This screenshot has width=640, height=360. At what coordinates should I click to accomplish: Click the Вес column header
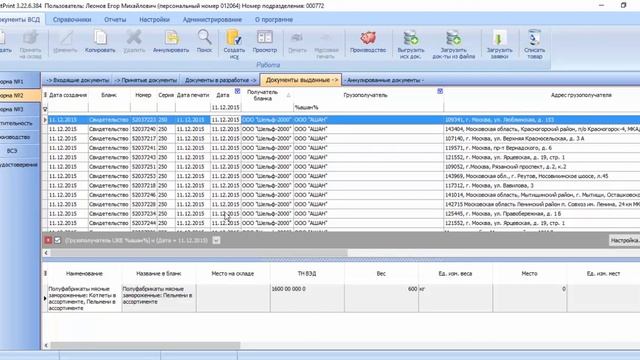(381, 273)
